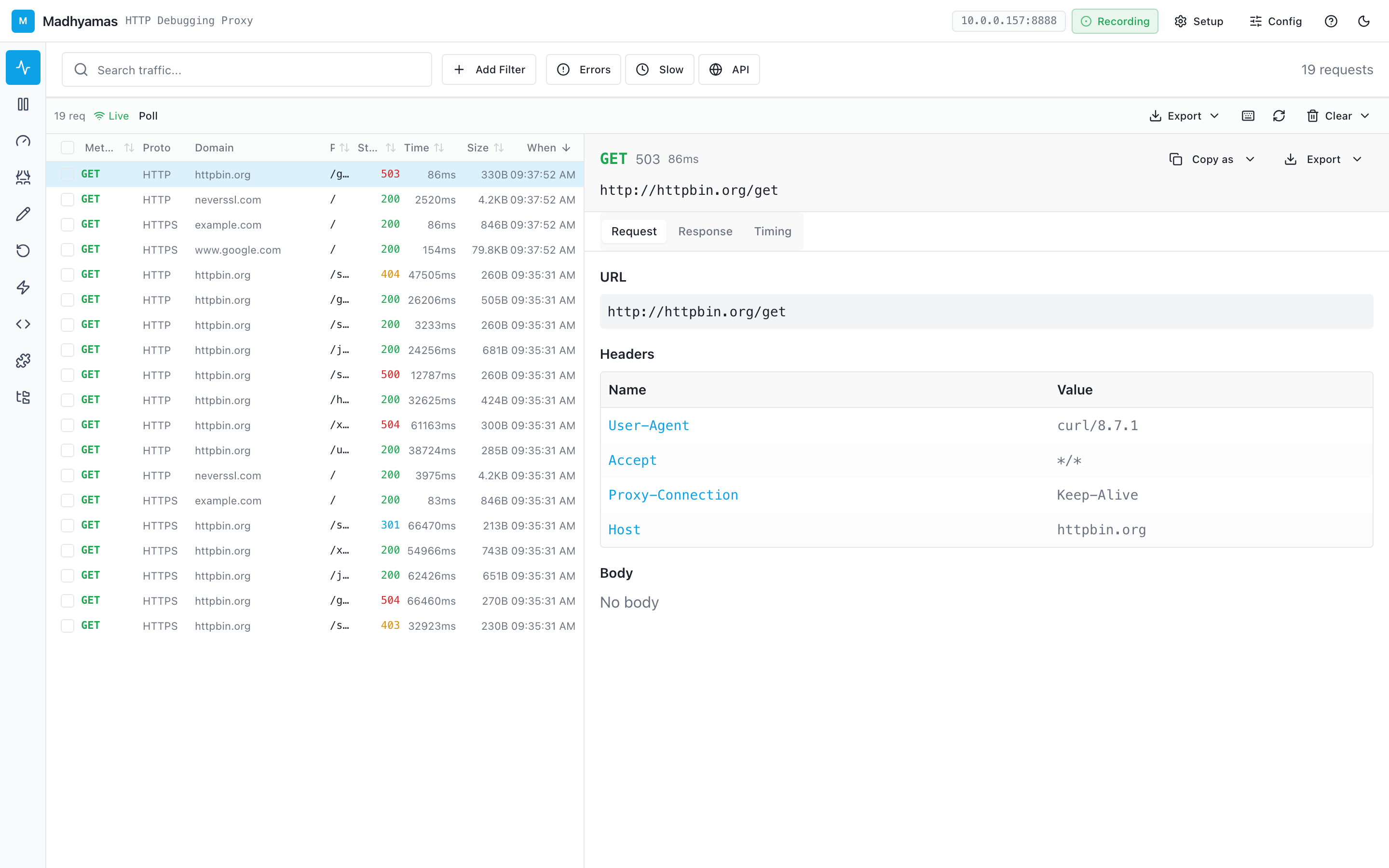This screenshot has width=1389, height=868.
Task: Switch to the Response tab
Action: 706,231
